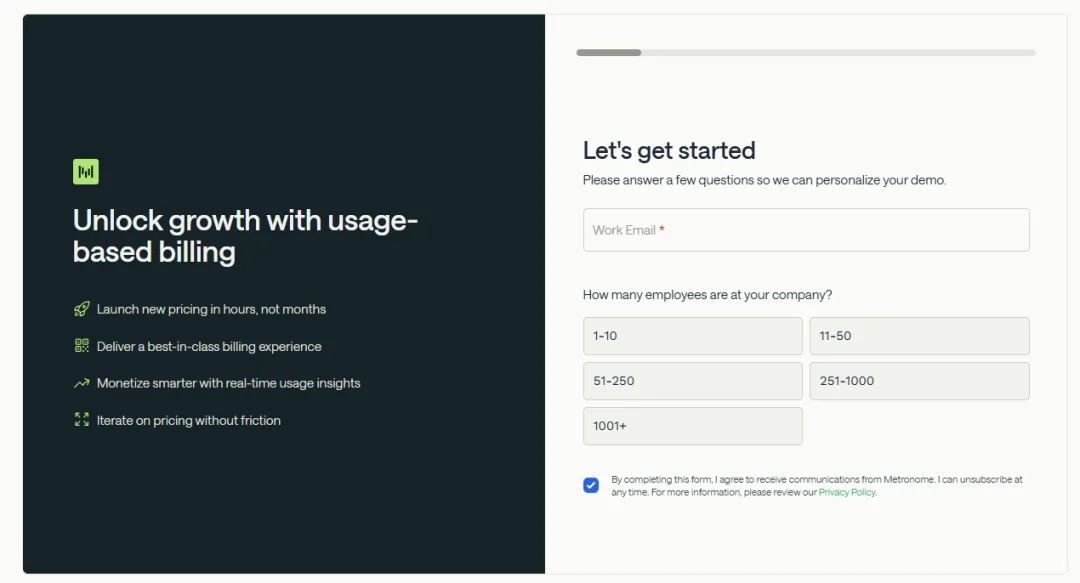Select the 1-10 employees option
This screenshot has width=1080, height=583.
coord(692,336)
